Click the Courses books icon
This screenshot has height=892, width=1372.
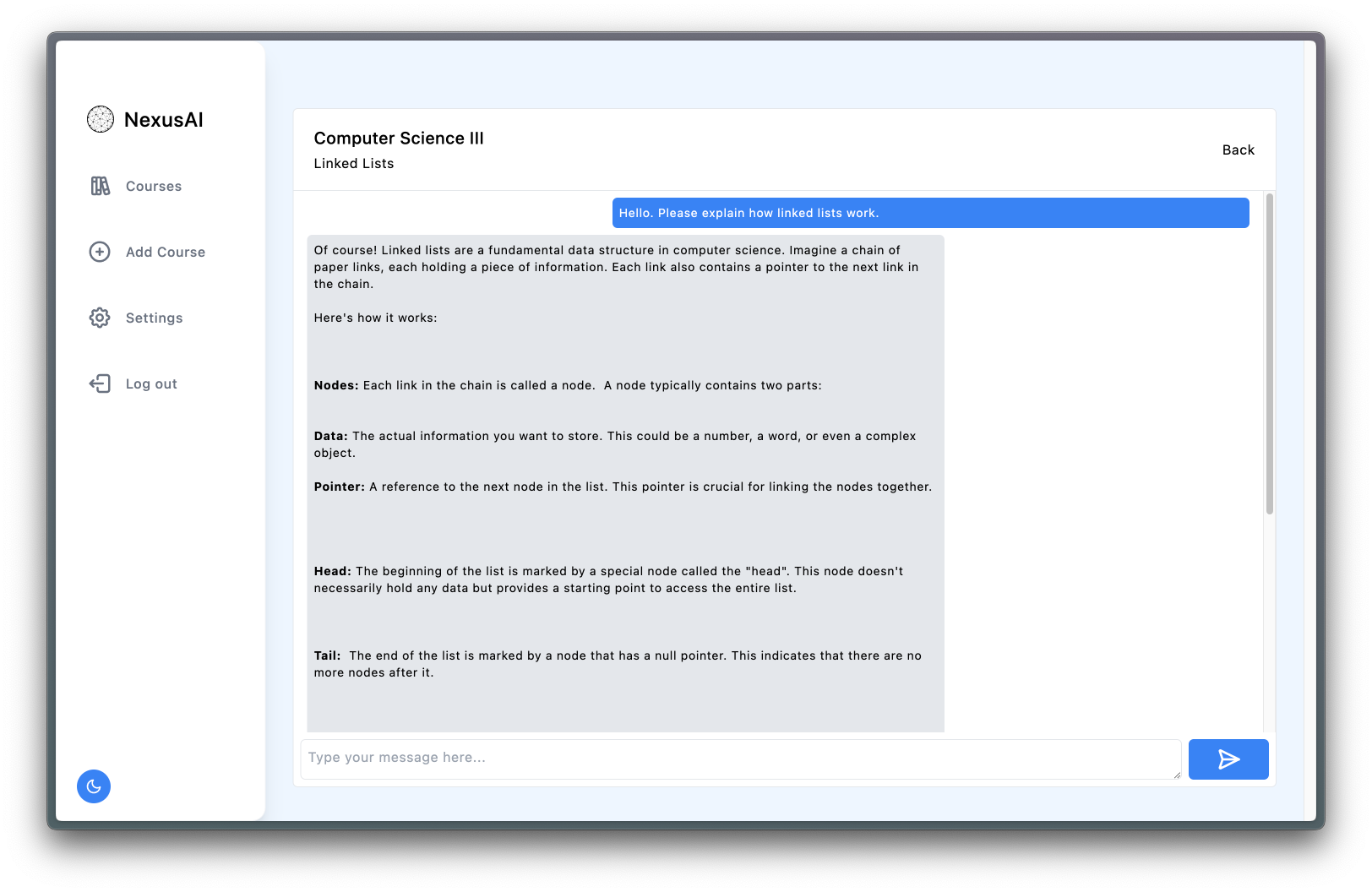tap(101, 186)
